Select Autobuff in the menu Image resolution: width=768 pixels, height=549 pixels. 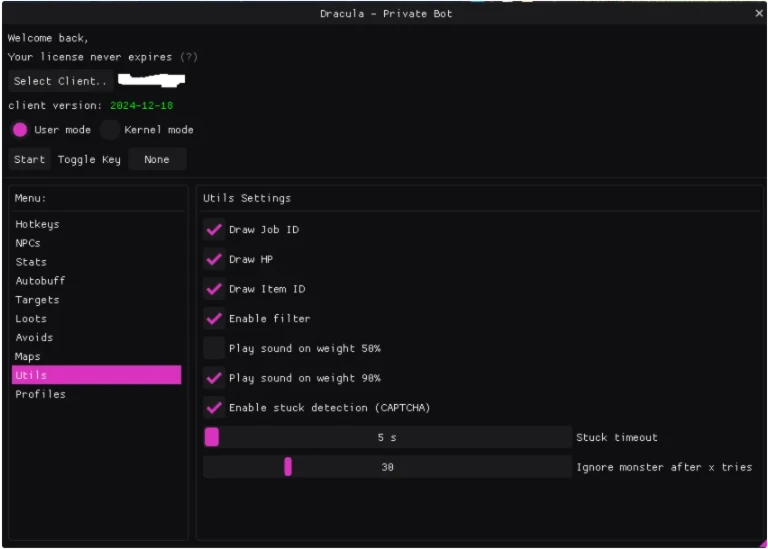click(x=40, y=281)
